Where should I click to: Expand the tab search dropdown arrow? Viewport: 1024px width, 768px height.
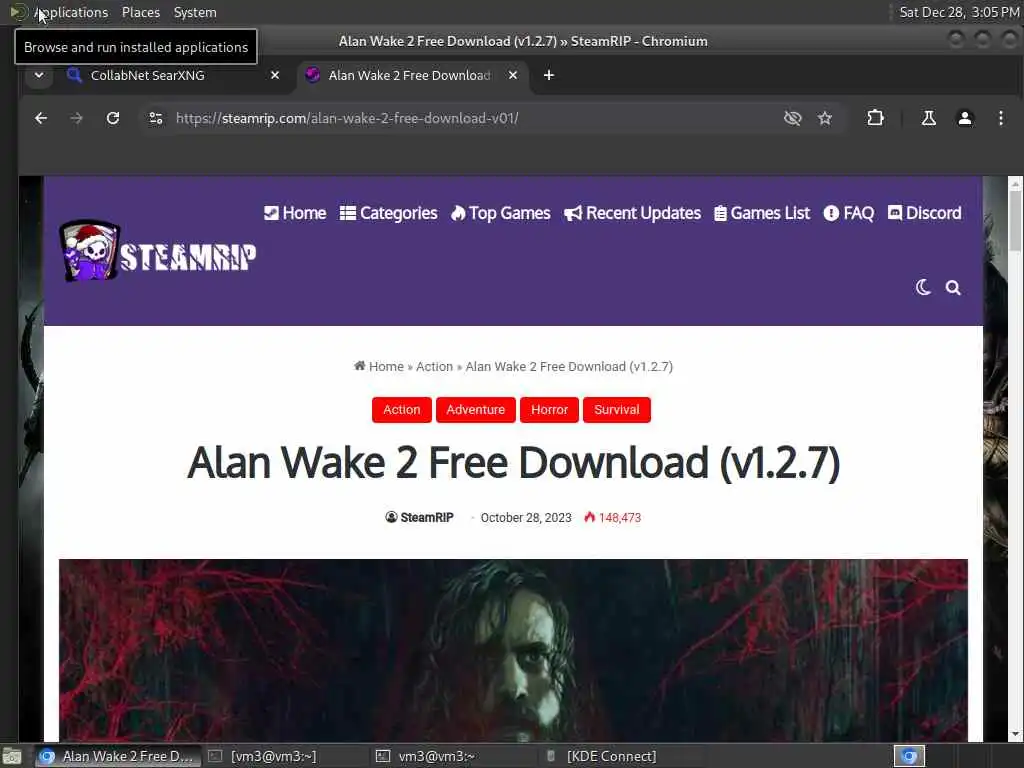point(39,75)
